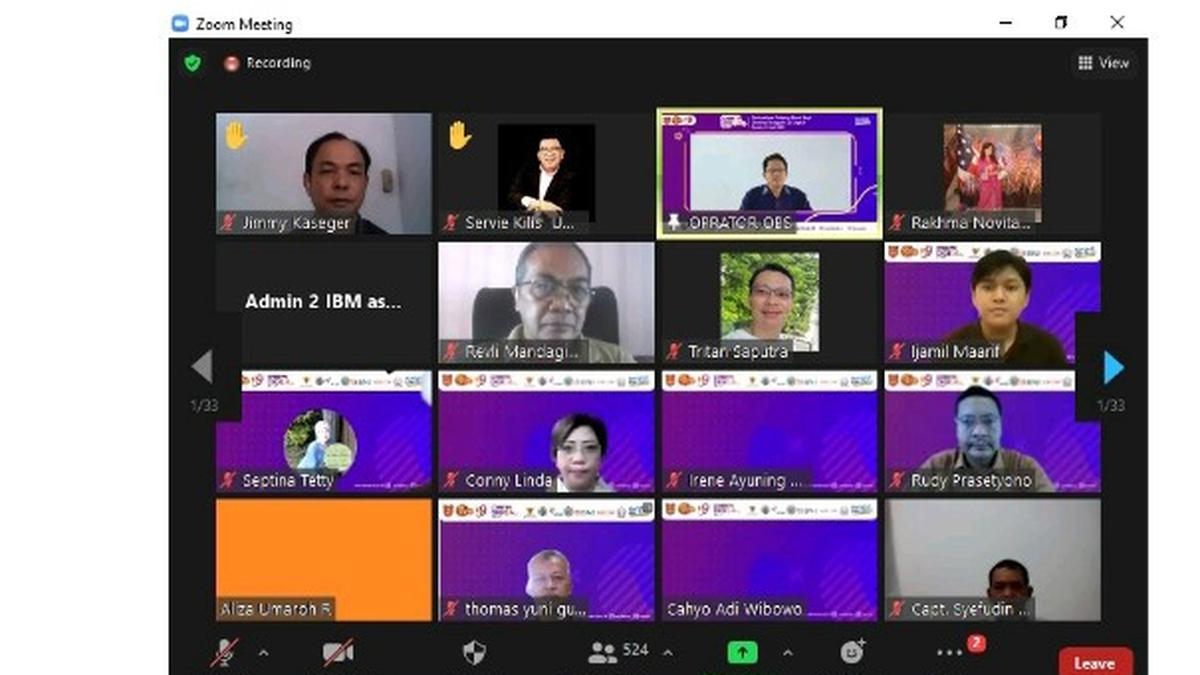Click the green encryption shield indicator
1200x675 pixels.
pyautogui.click(x=191, y=63)
